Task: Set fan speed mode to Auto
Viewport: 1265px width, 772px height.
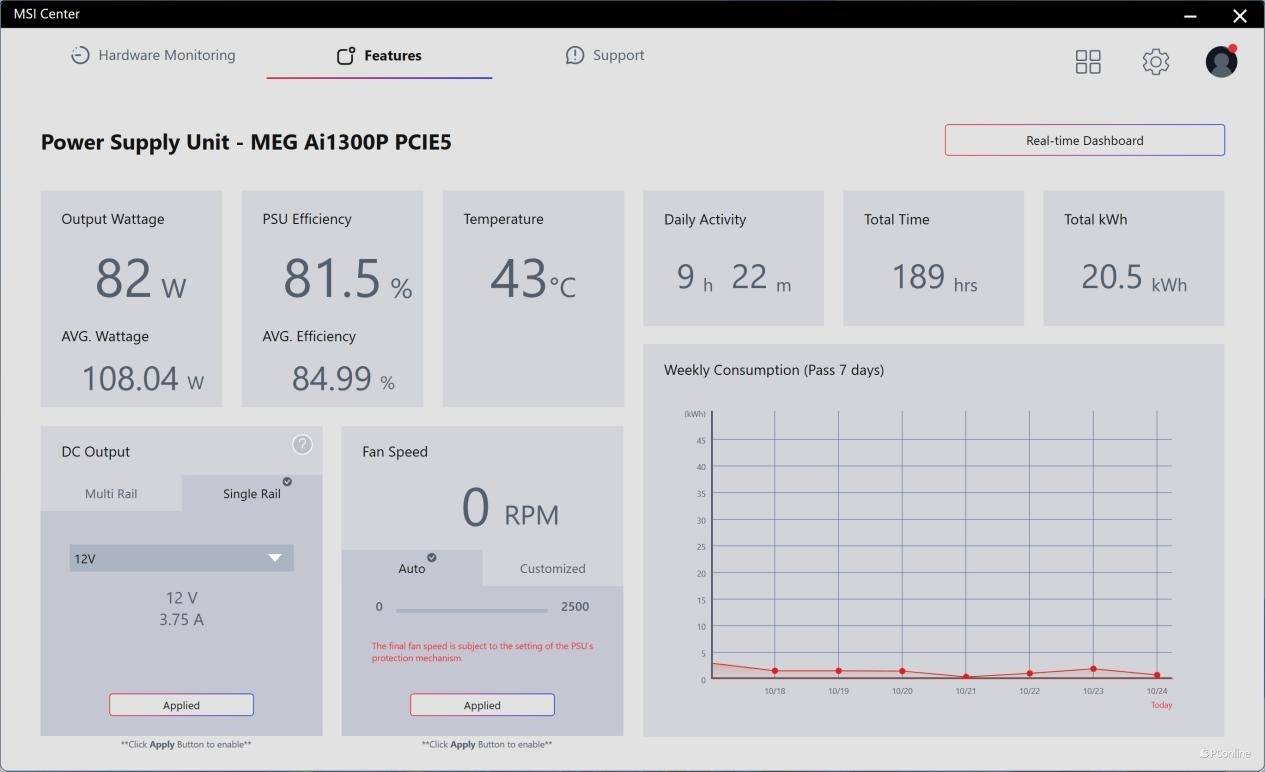Action: (412, 568)
